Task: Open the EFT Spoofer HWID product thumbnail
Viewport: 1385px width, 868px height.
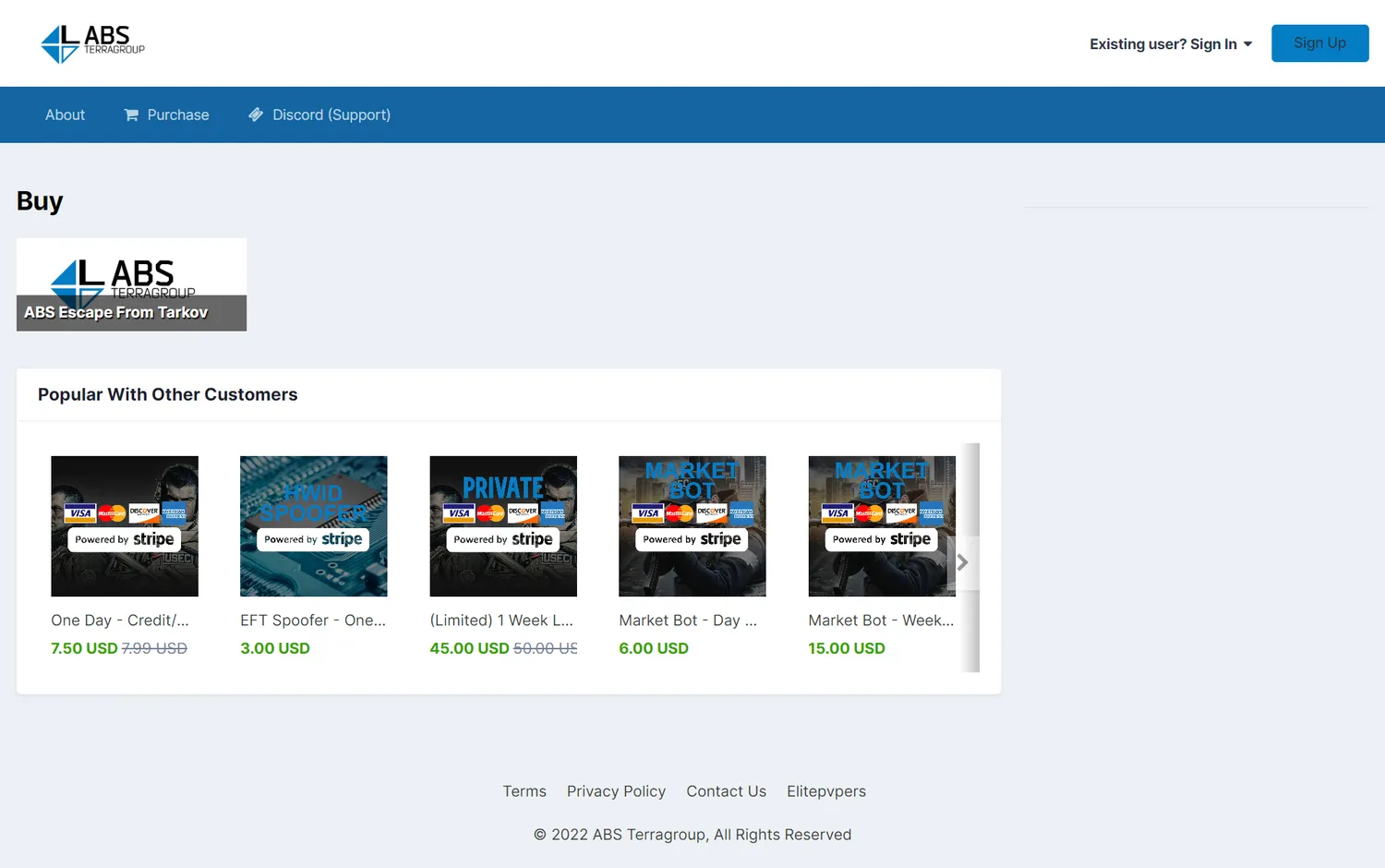Action: 314,526
